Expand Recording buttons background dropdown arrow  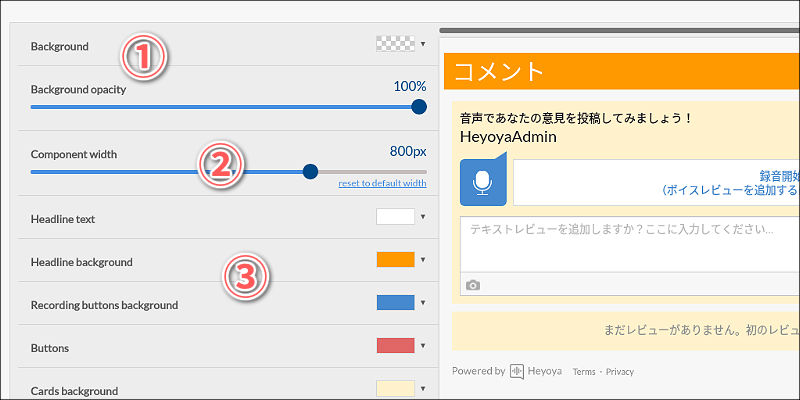pyautogui.click(x=422, y=303)
